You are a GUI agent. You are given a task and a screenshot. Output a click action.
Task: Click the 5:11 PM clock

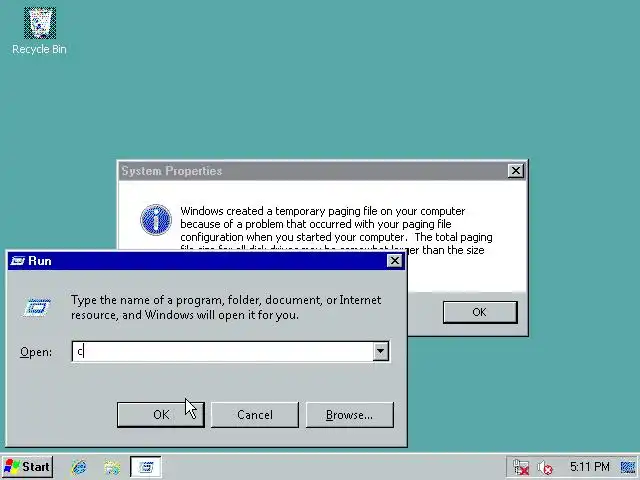click(589, 467)
